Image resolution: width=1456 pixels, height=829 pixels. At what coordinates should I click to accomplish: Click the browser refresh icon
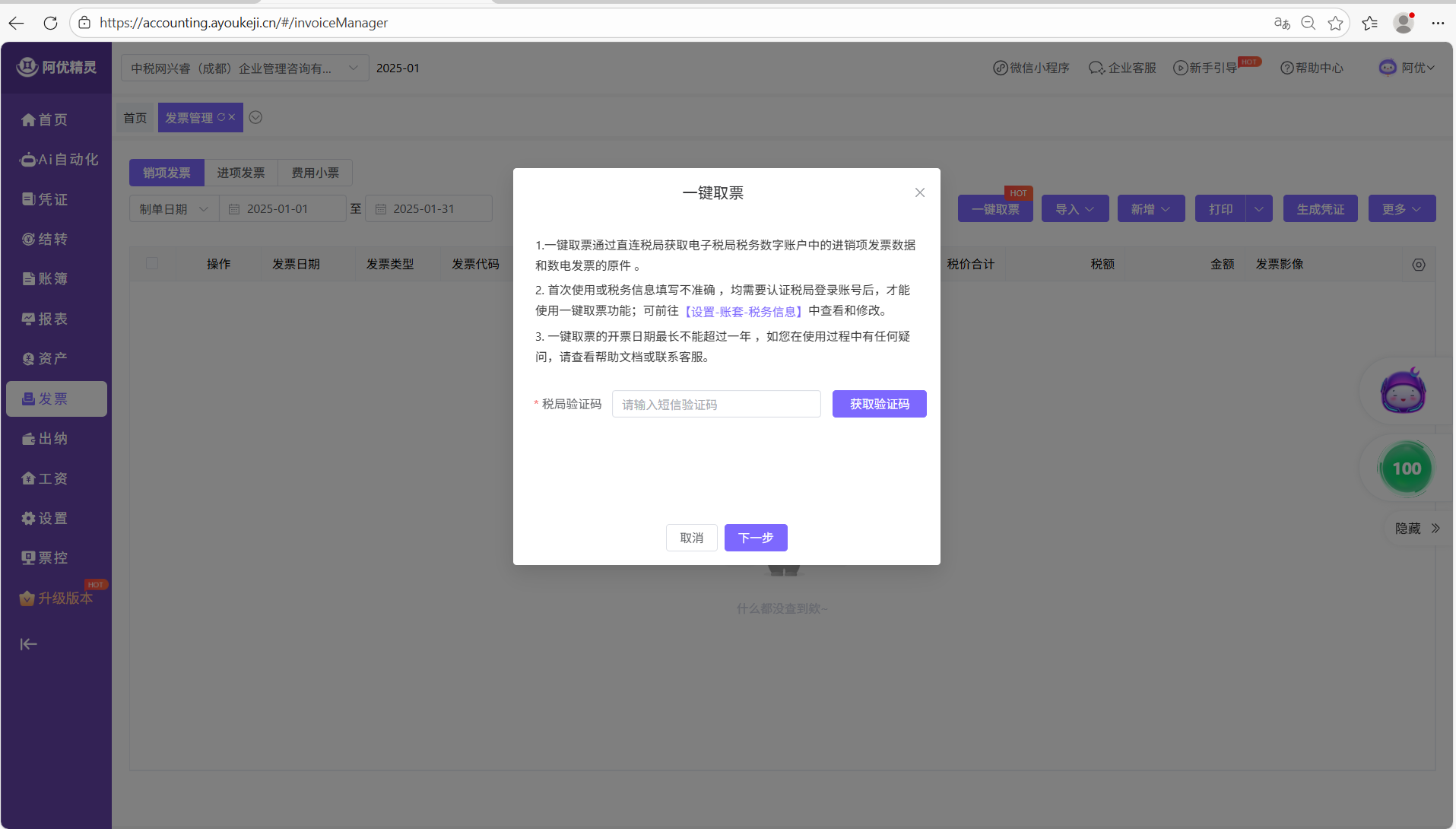click(x=50, y=23)
